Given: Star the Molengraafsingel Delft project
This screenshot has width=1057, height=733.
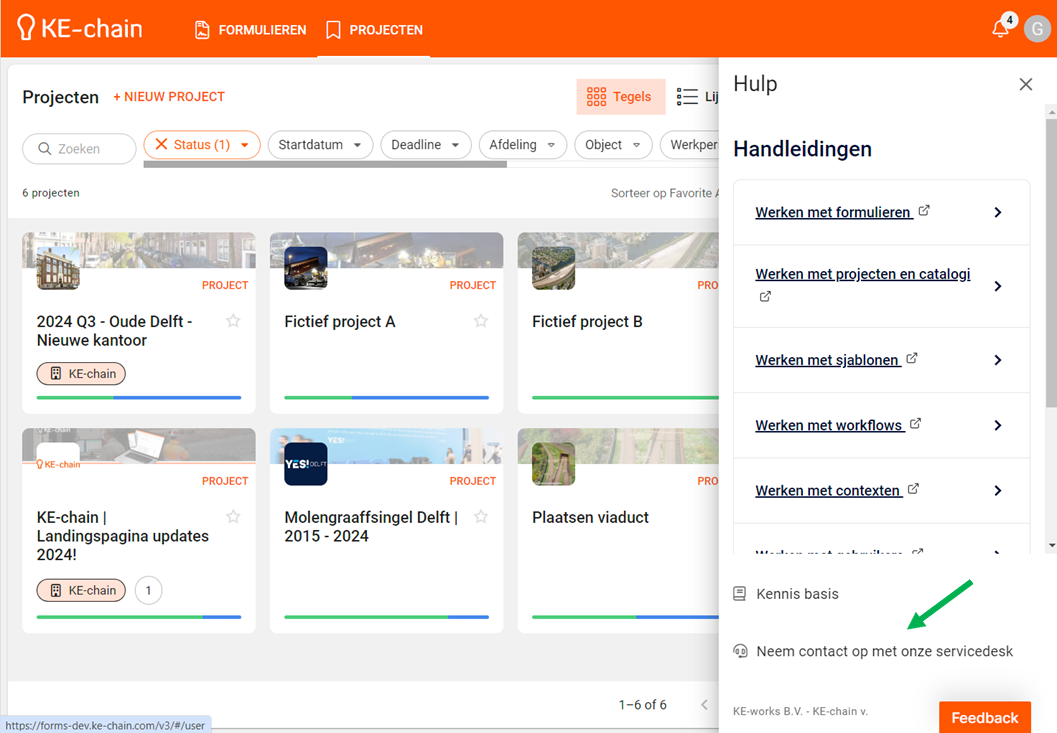Looking at the screenshot, I should pos(481,517).
